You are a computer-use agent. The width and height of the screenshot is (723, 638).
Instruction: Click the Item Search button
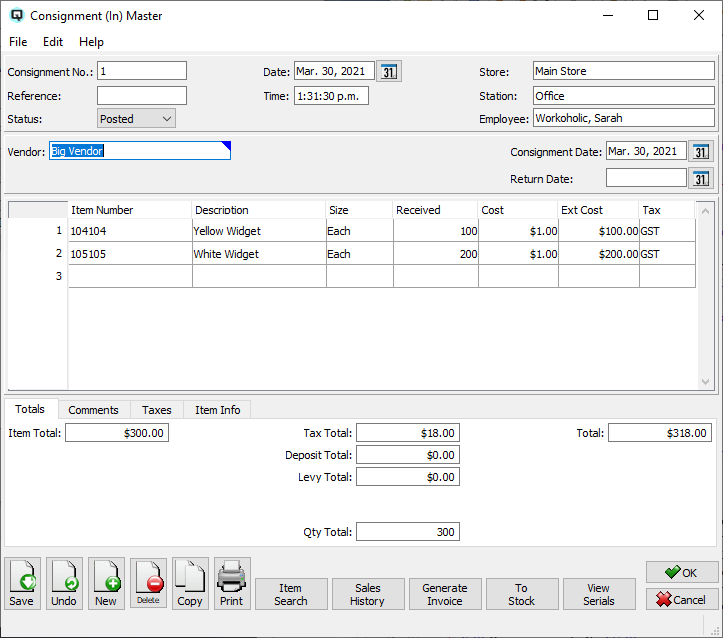(x=291, y=594)
